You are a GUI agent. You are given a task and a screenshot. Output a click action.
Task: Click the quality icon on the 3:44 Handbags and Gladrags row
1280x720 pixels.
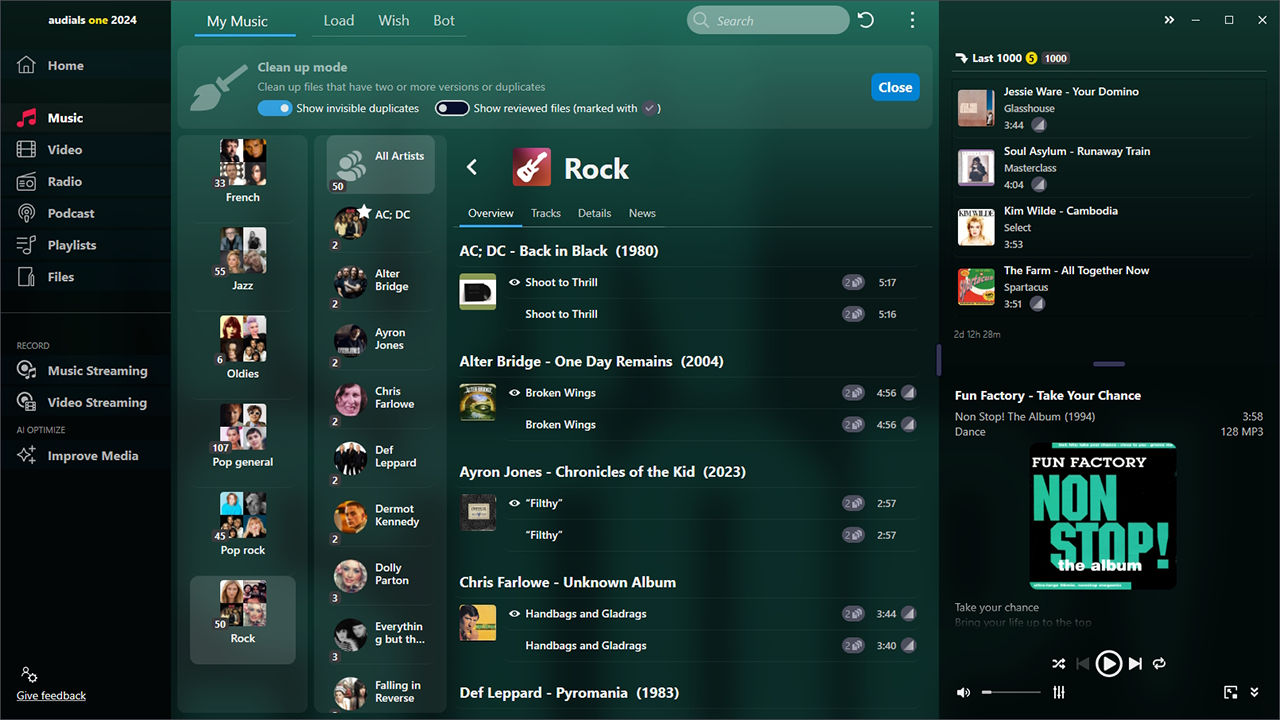coord(908,614)
